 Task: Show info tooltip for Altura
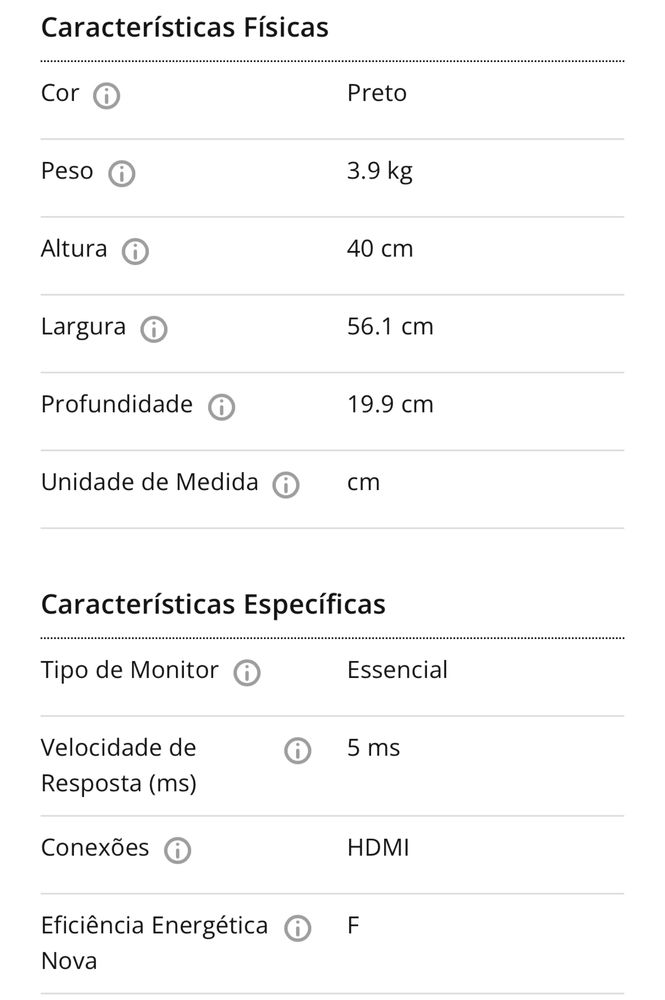pos(135,251)
